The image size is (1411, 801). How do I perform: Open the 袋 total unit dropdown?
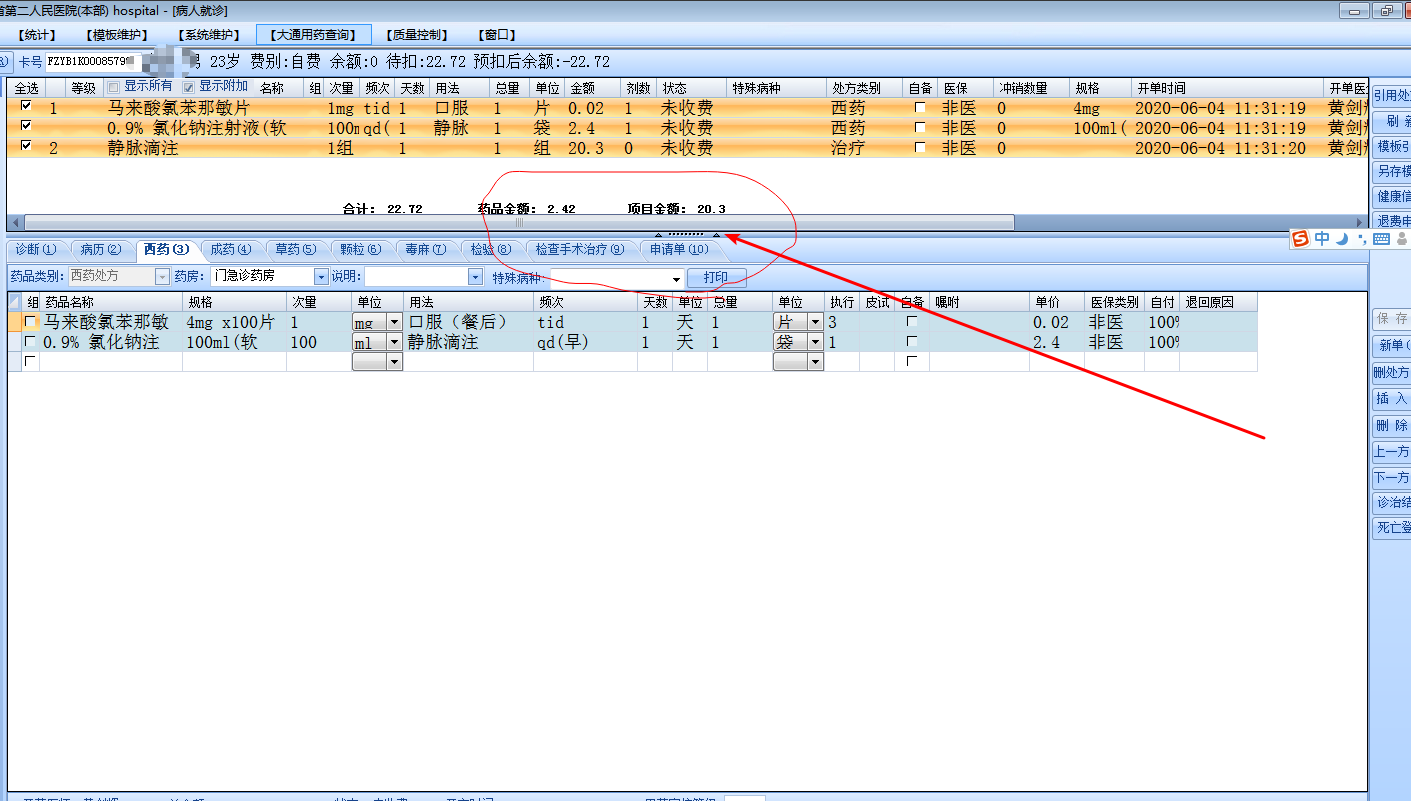point(815,342)
